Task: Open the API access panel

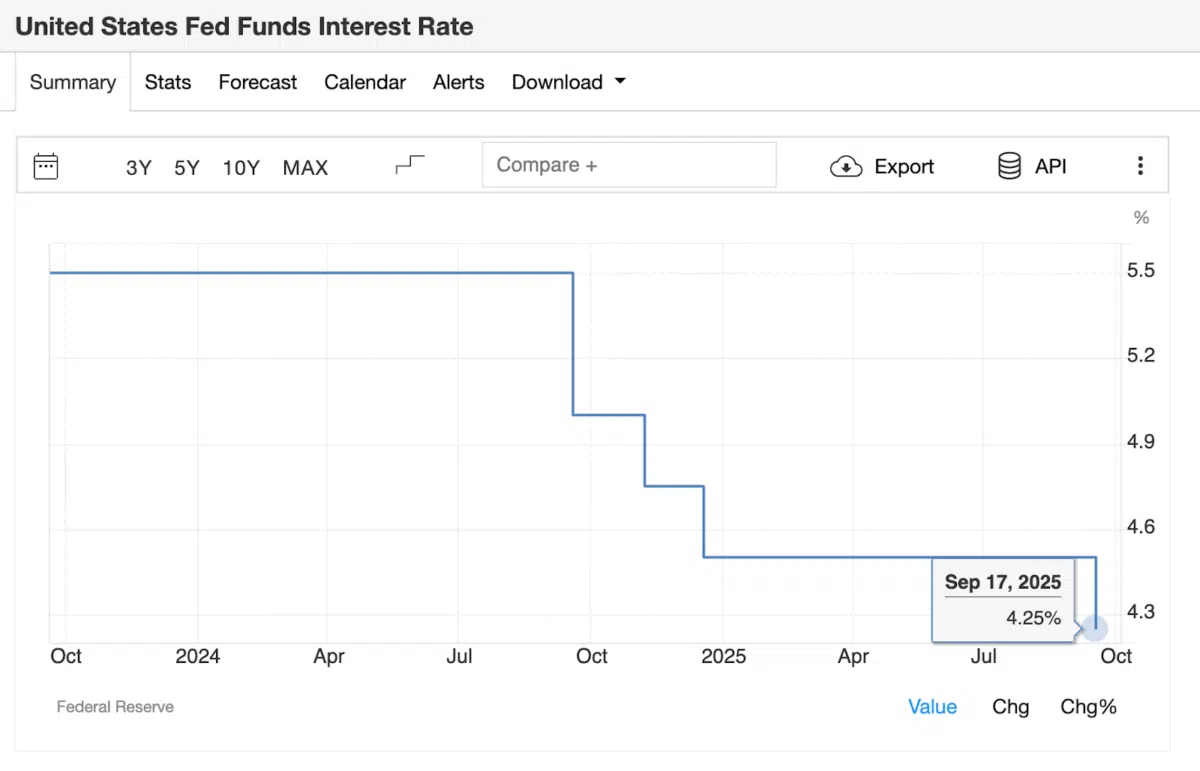Action: [1031, 166]
